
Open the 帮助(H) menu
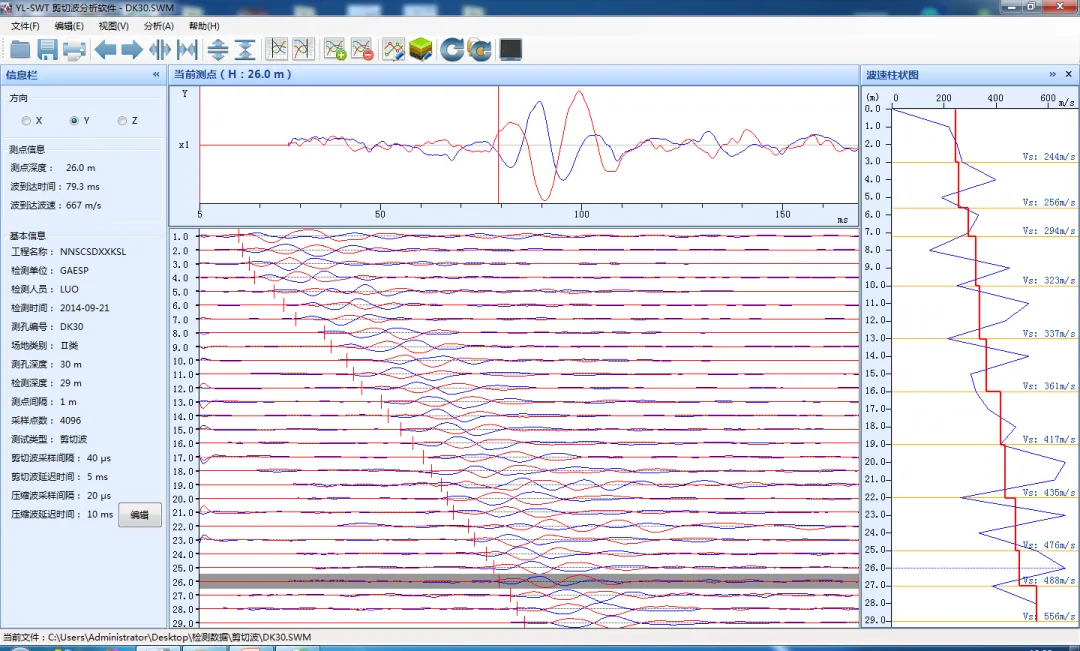204,26
